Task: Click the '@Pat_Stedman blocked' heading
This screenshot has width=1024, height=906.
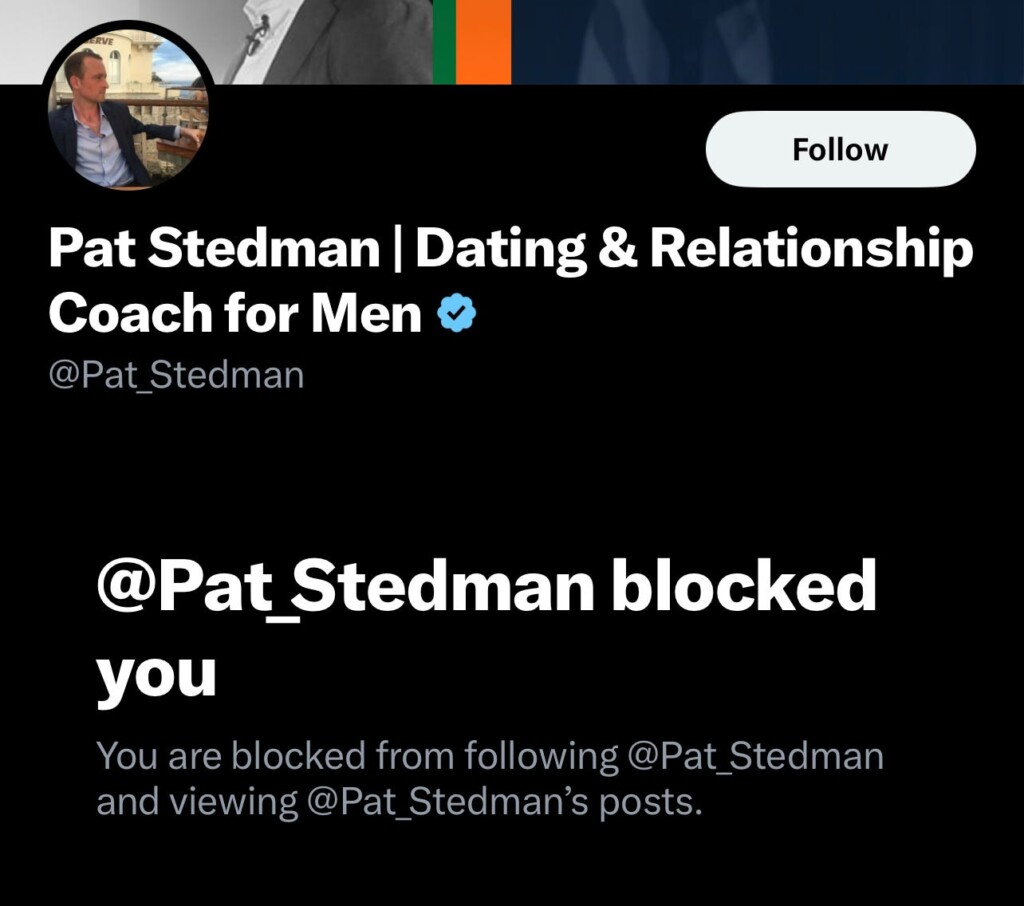Action: pos(487,587)
